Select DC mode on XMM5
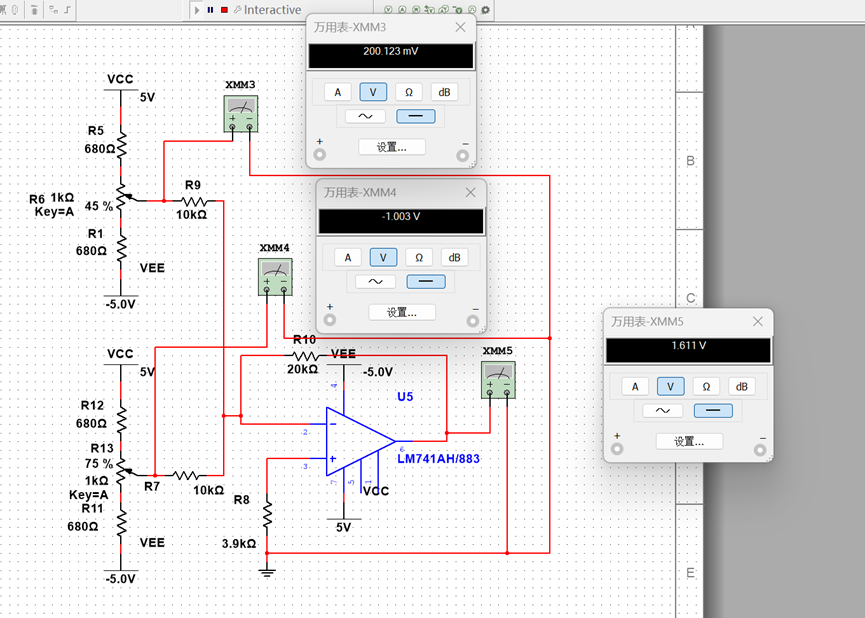Viewport: 865px width, 618px height. [x=713, y=411]
